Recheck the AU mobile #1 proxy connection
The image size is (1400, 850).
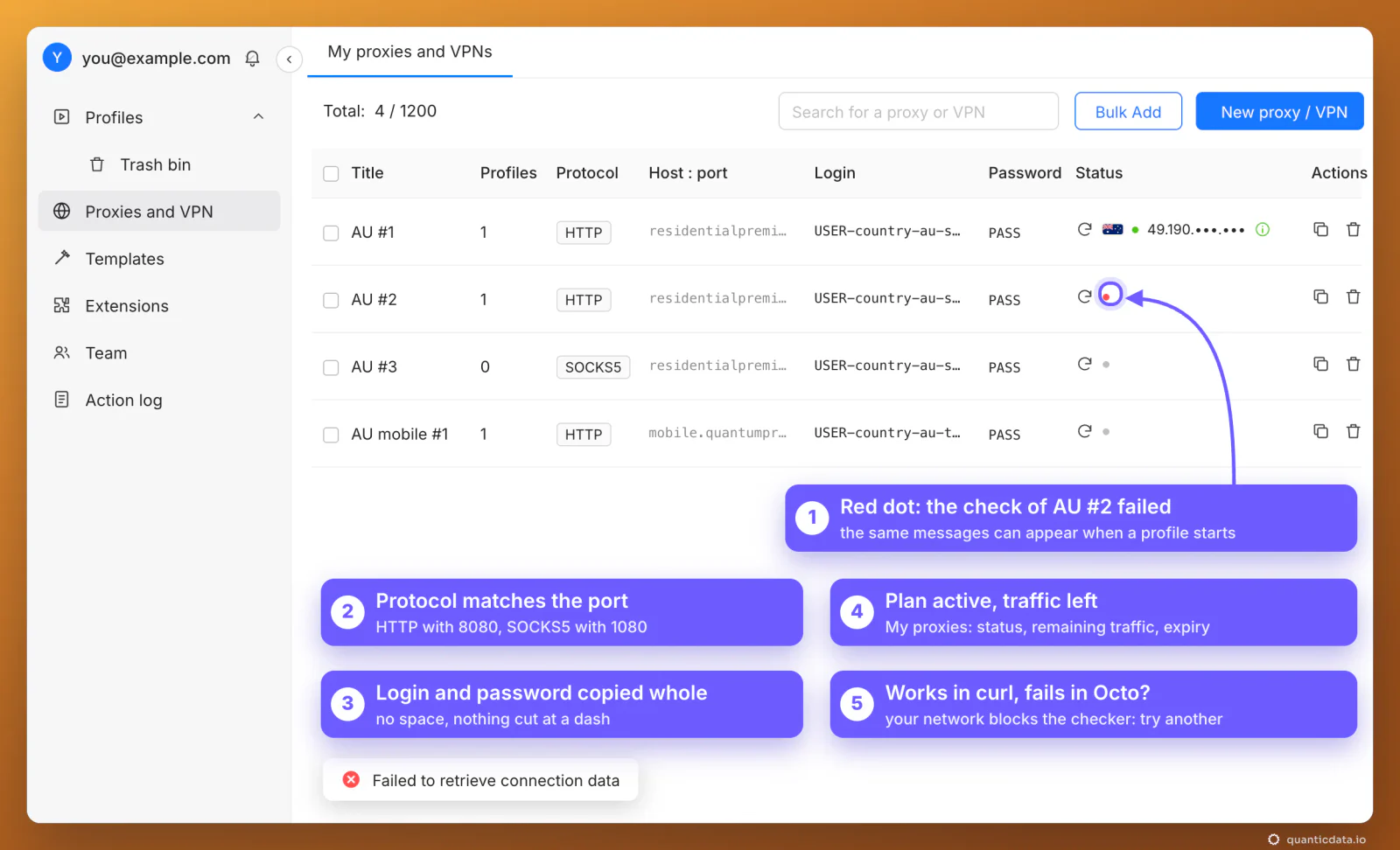coord(1084,431)
